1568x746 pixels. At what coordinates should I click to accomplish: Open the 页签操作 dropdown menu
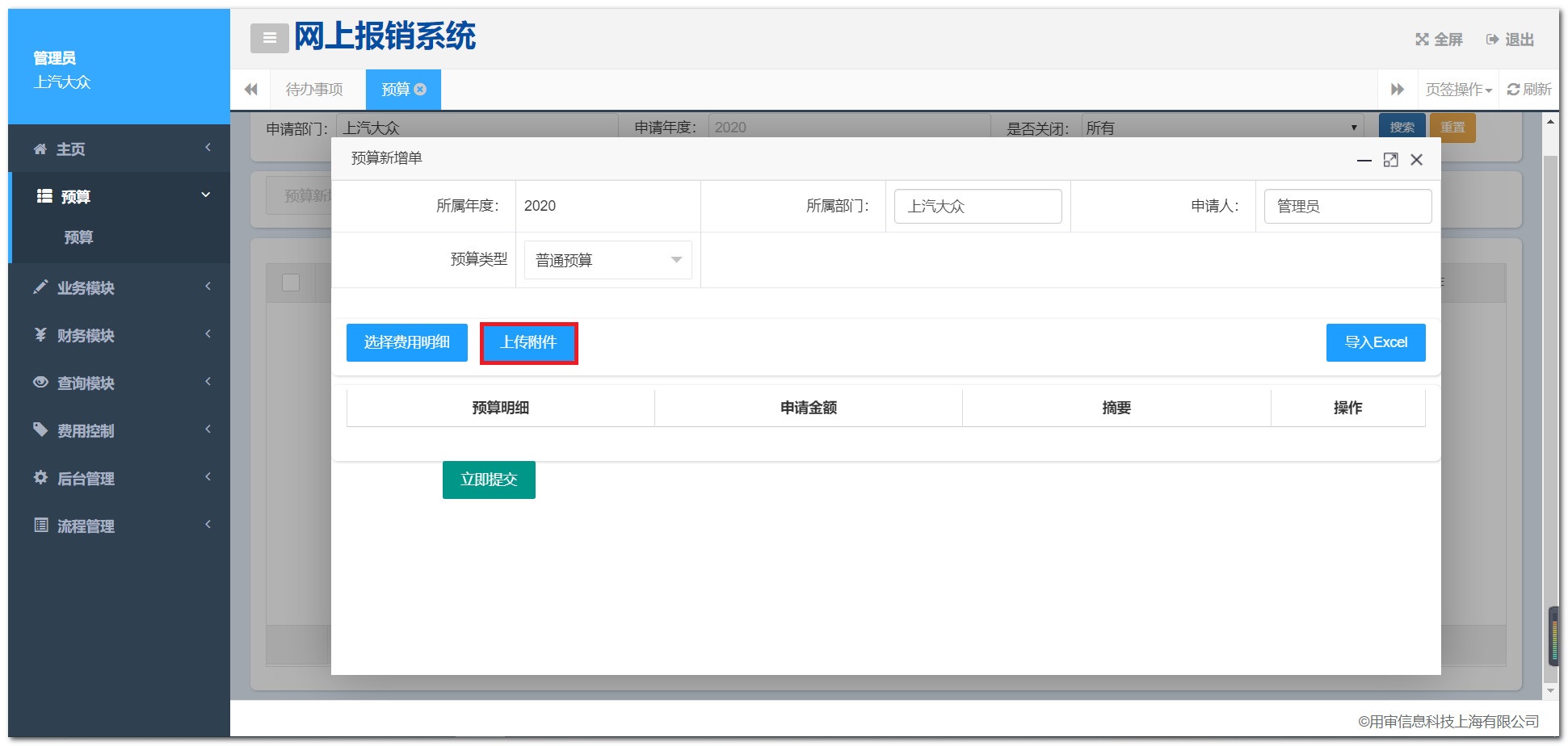tap(1458, 90)
